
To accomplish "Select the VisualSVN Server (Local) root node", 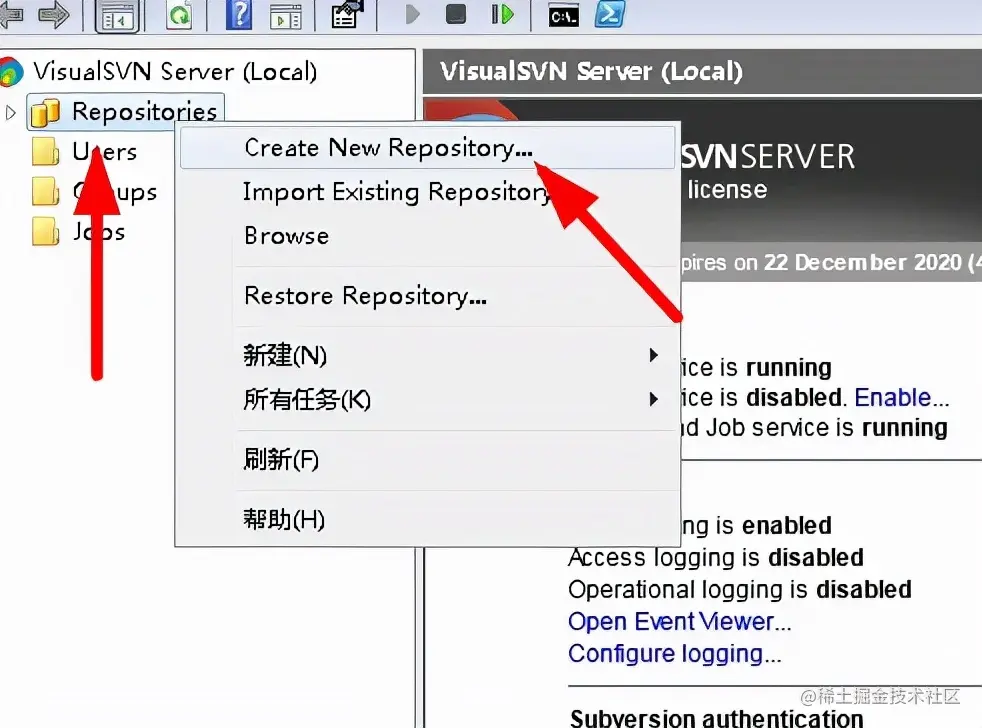I will pos(175,71).
